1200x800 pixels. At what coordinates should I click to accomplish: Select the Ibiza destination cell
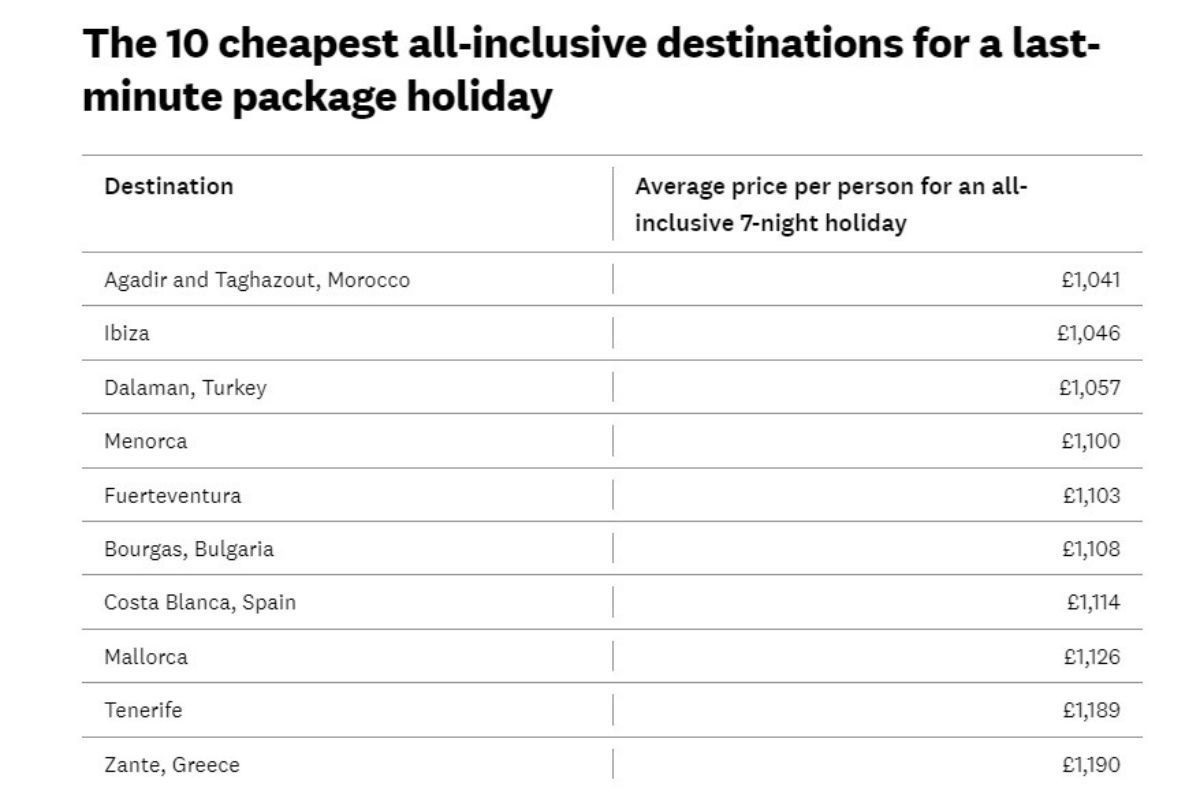(x=127, y=333)
